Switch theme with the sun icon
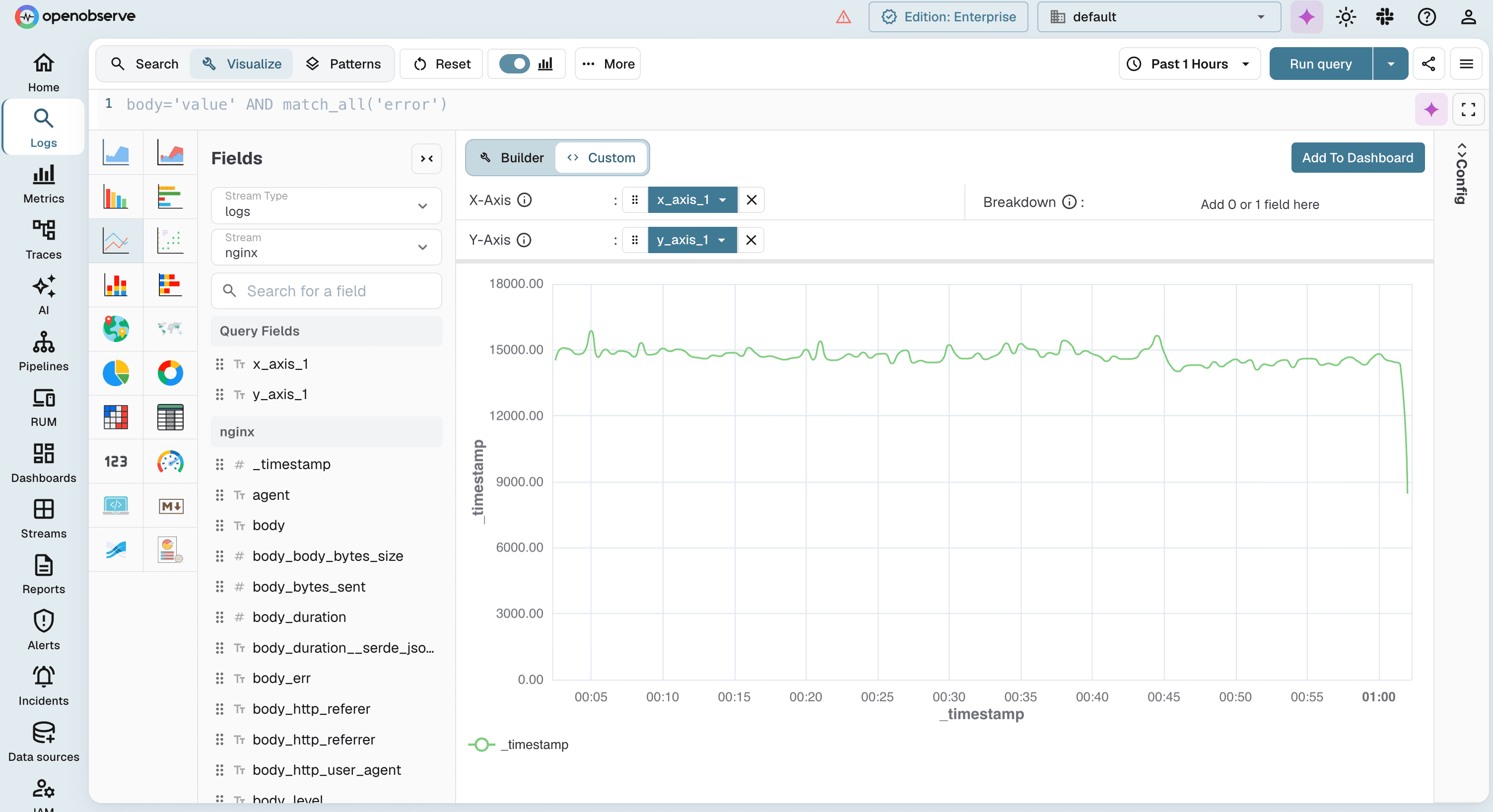Image resolution: width=1493 pixels, height=812 pixels. point(1346,17)
